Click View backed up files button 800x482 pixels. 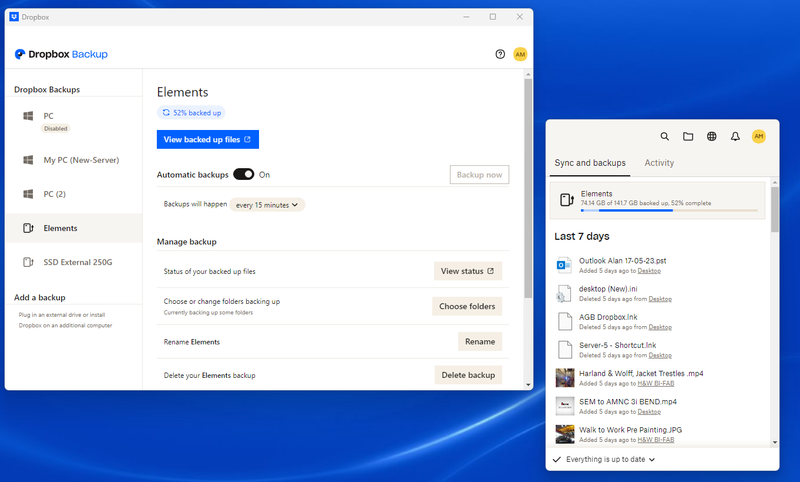pyautogui.click(x=208, y=139)
